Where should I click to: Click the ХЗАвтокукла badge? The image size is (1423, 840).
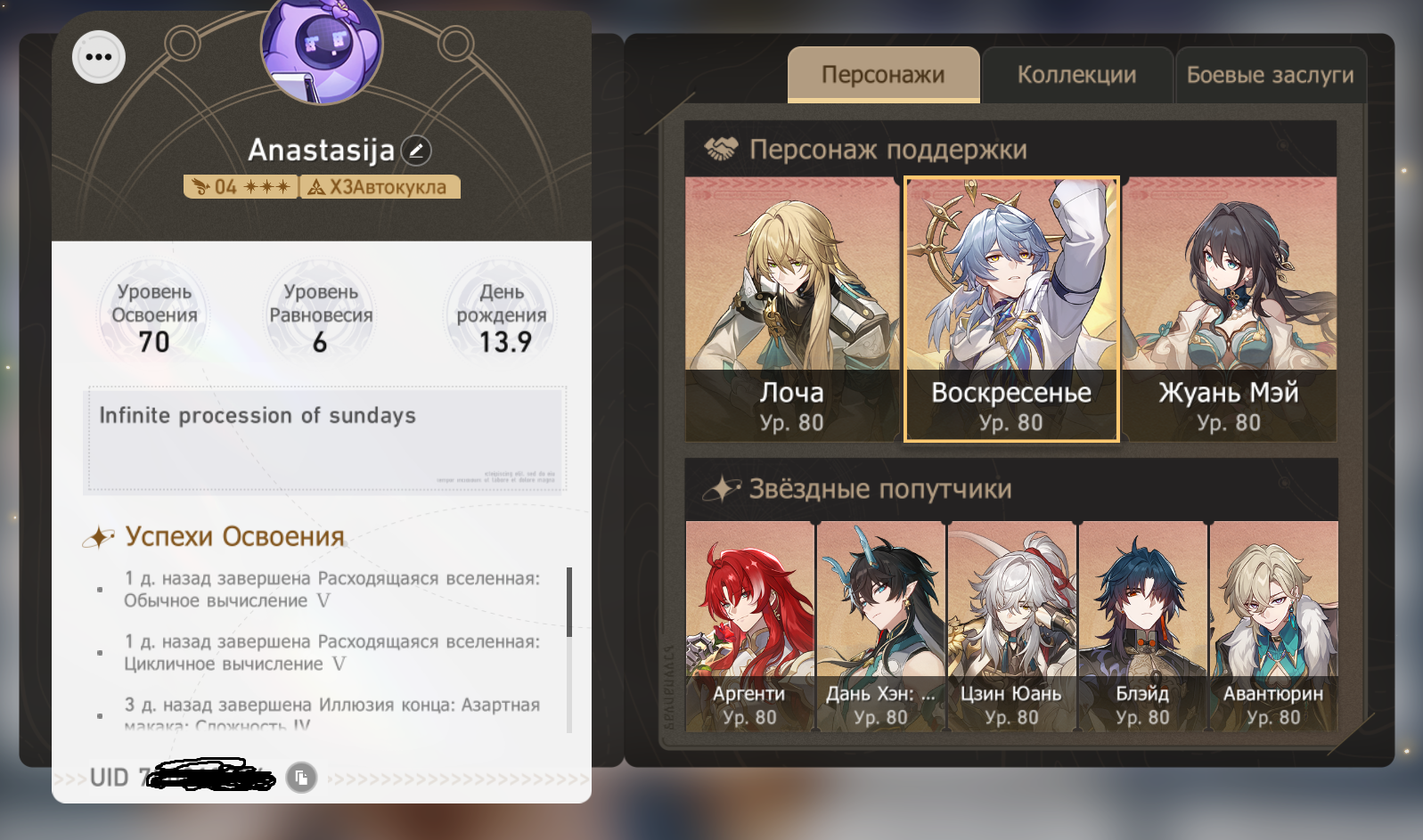(x=380, y=187)
